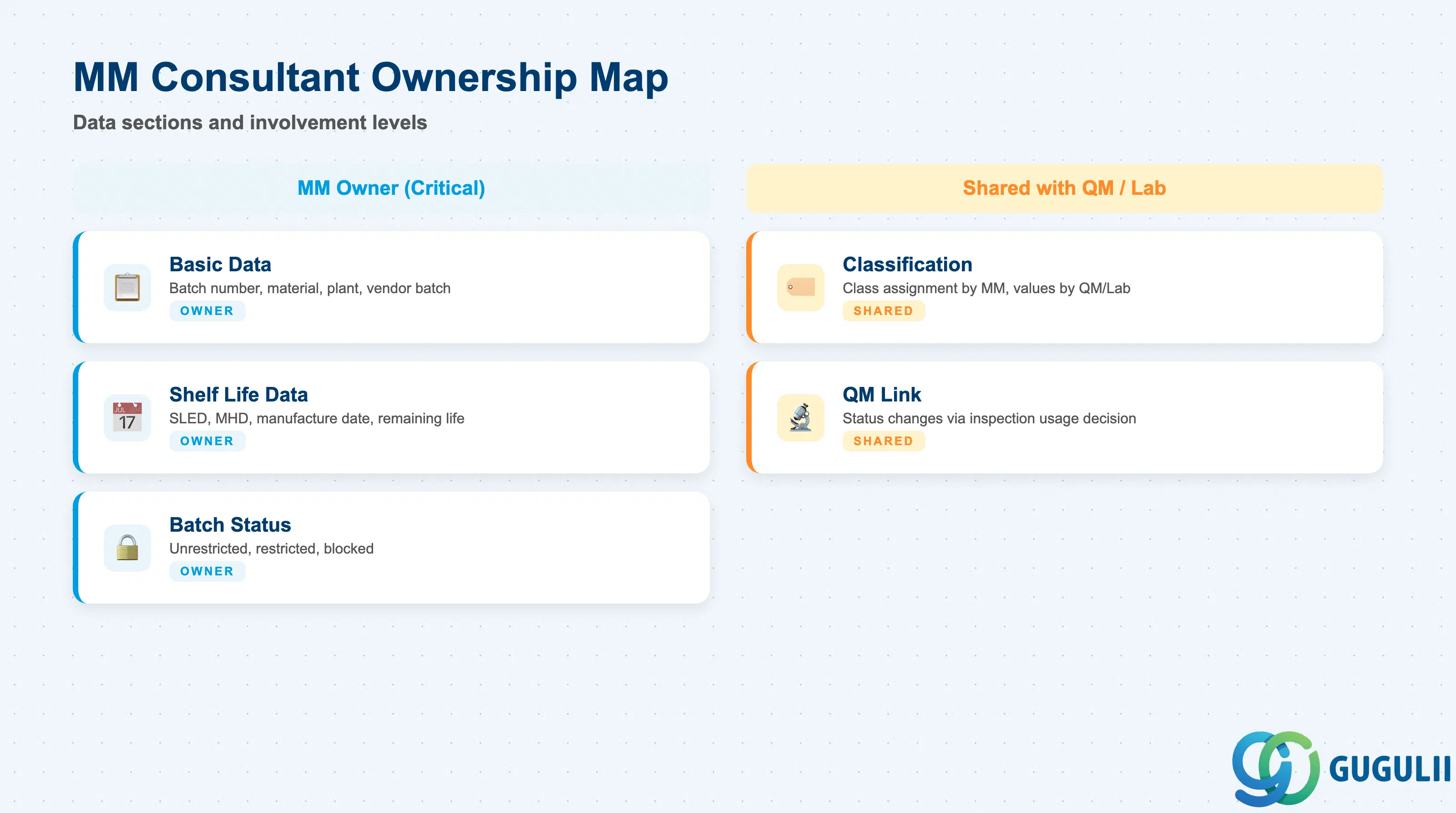Click the Classification card title
The height and width of the screenshot is (813, 1456).
907,264
